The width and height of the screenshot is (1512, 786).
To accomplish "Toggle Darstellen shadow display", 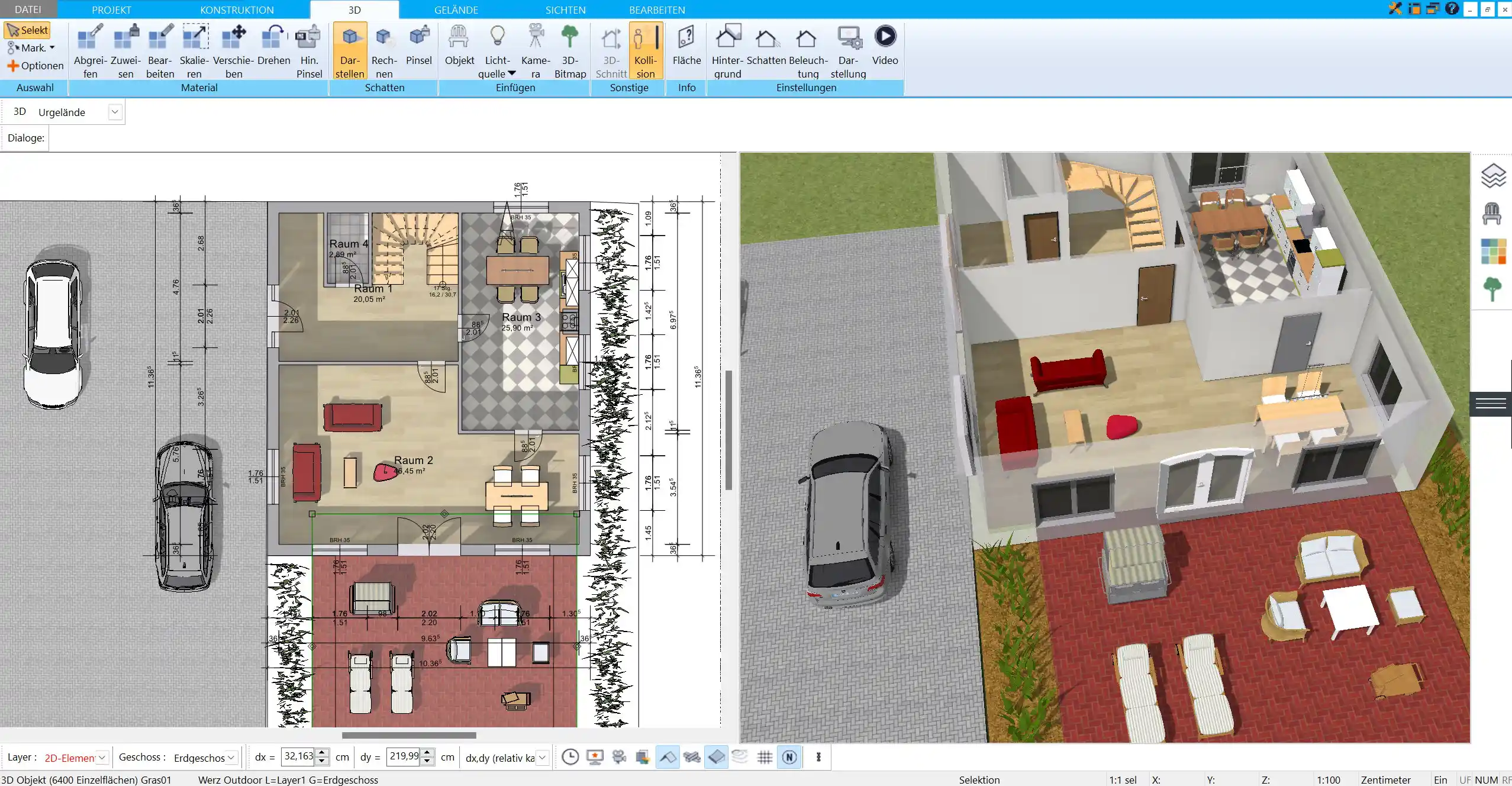I will (x=350, y=51).
